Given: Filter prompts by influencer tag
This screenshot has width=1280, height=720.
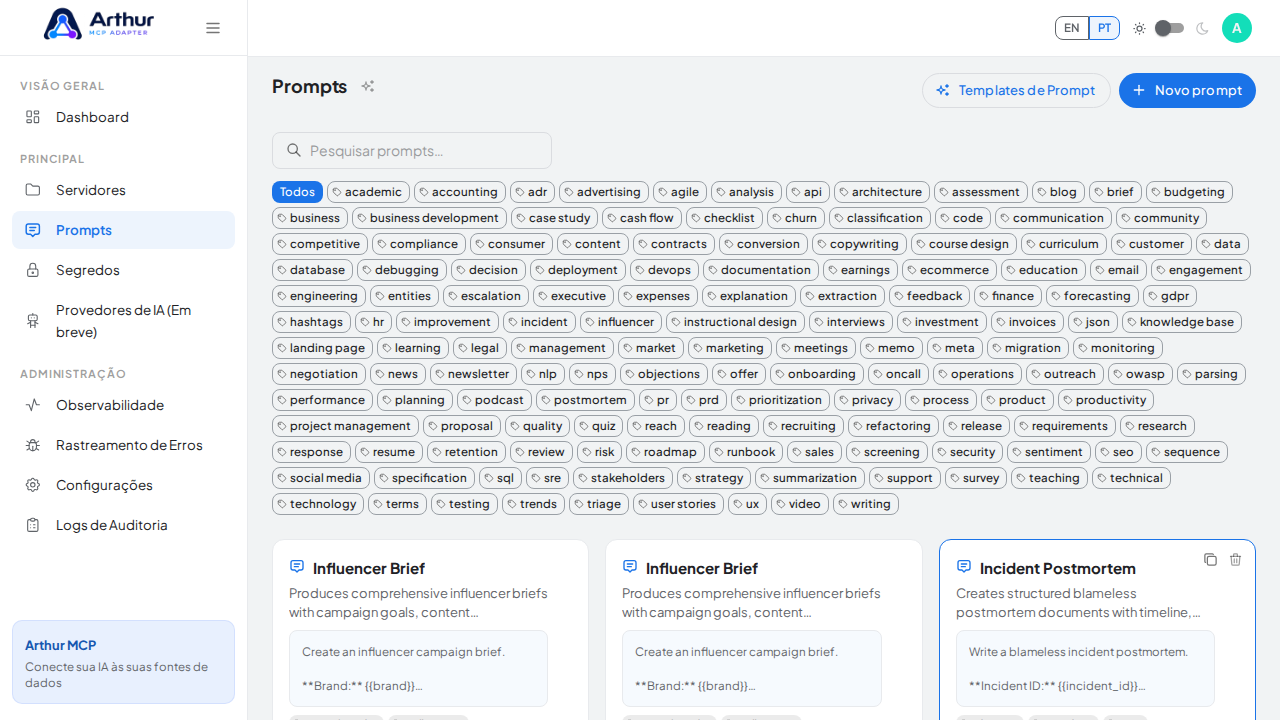Looking at the screenshot, I should pos(621,322).
